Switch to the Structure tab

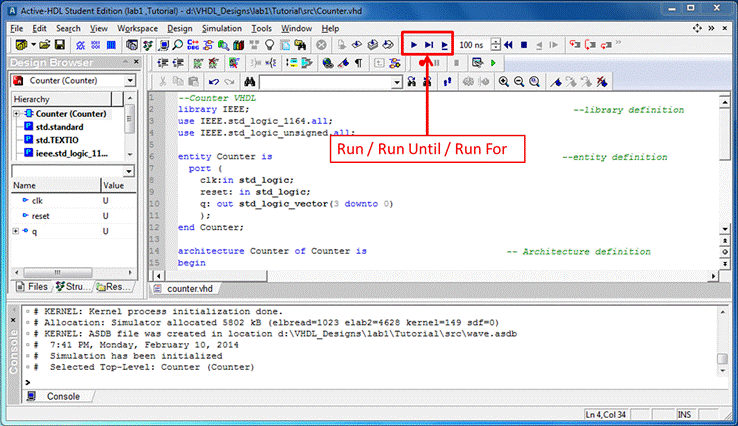[x=71, y=287]
